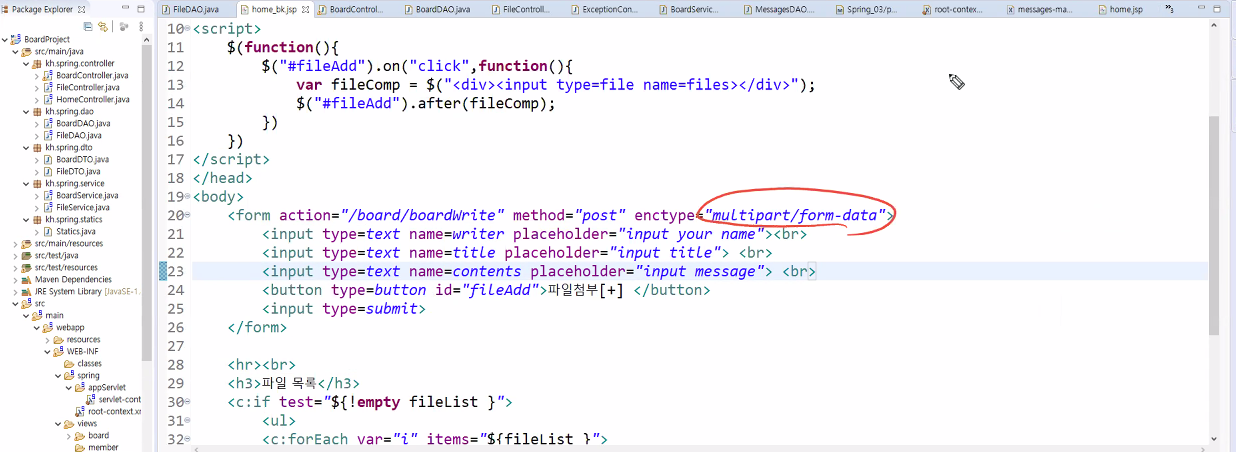Expand BoardController.java class outline
The width and height of the screenshot is (1236, 452).
click(38, 75)
